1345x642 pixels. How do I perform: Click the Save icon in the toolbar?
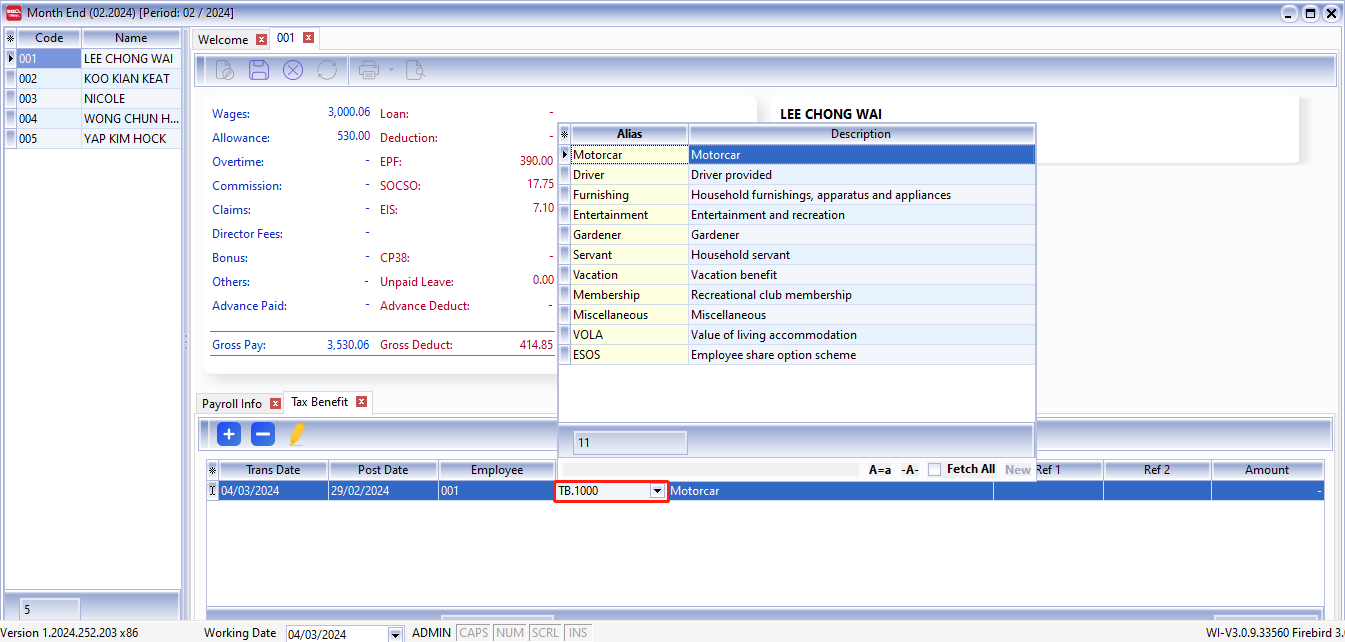point(259,70)
